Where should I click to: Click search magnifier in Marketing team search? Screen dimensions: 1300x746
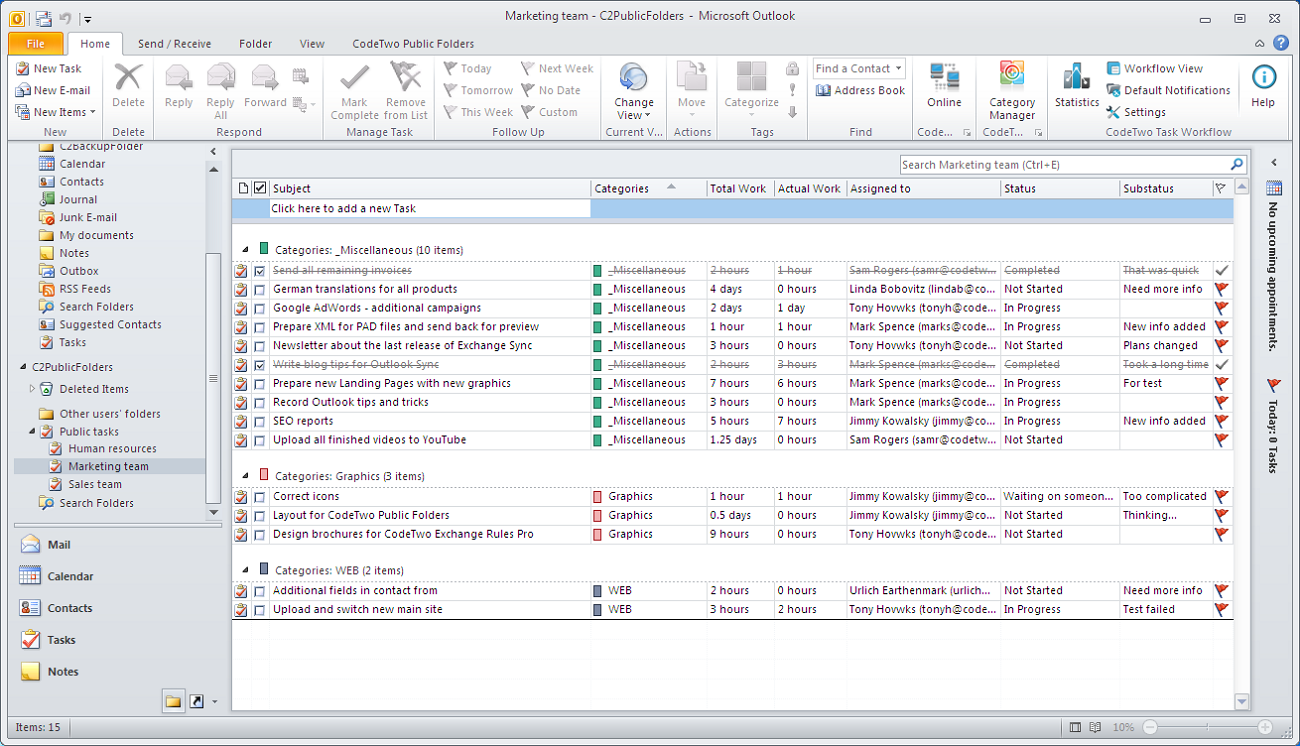click(x=1237, y=165)
